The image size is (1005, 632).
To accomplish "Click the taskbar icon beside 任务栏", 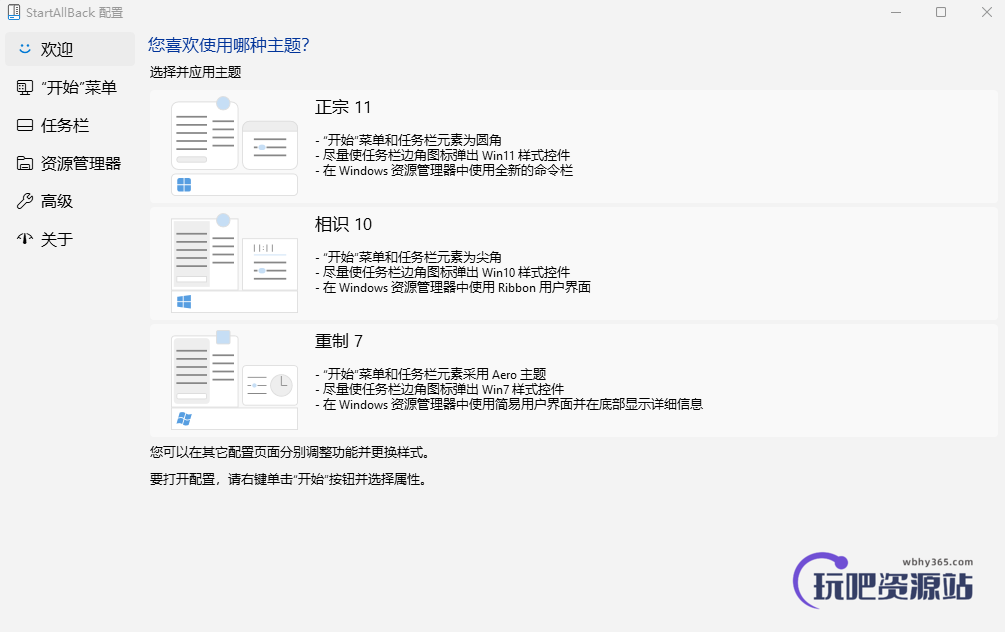I will click(25, 125).
